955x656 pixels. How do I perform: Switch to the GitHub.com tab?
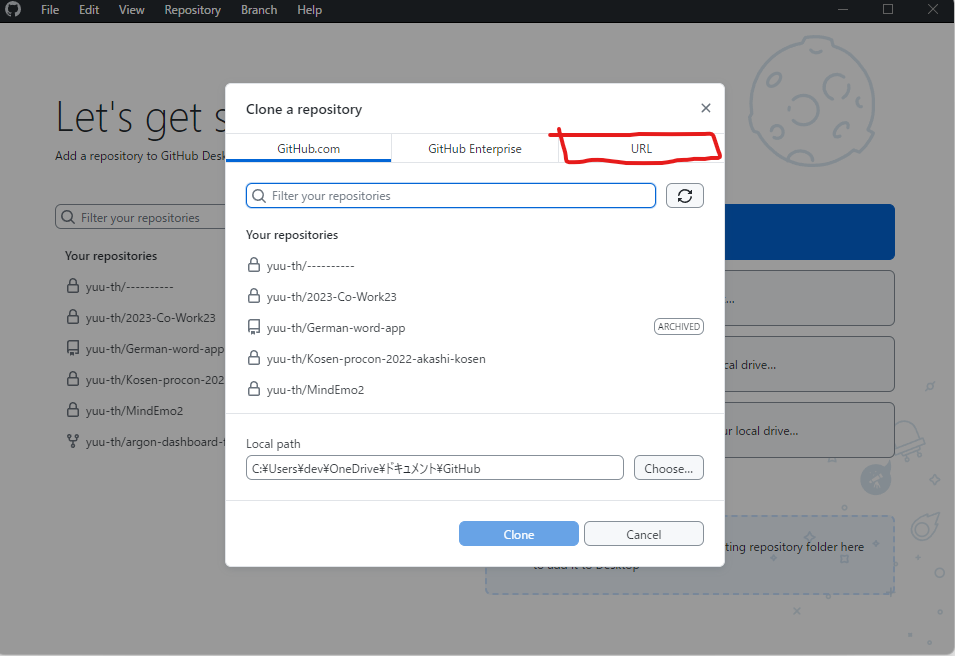coord(308,149)
